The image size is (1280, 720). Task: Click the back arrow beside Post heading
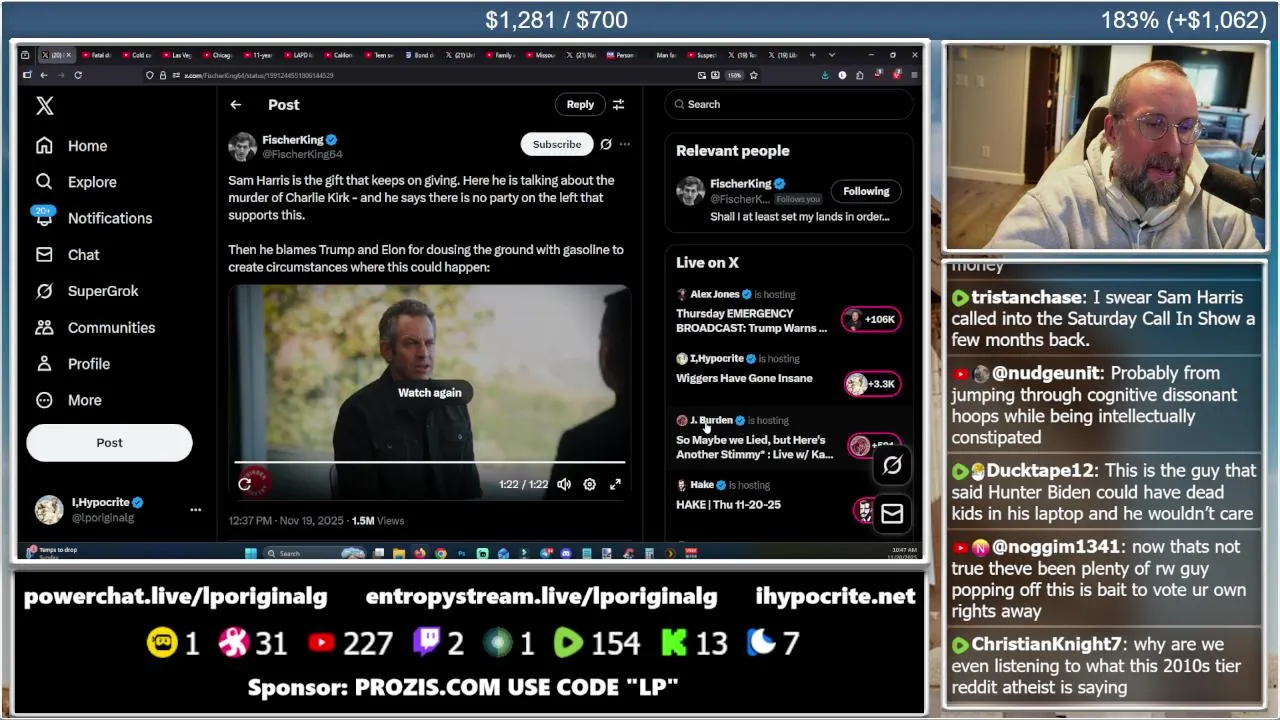point(235,105)
